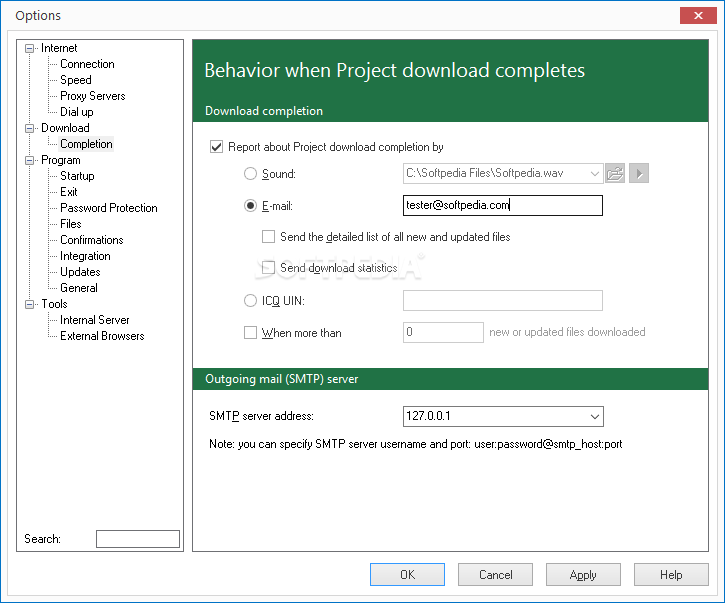This screenshot has width=725, height=603.
Task: Select the Sound radio button
Action: click(x=250, y=174)
